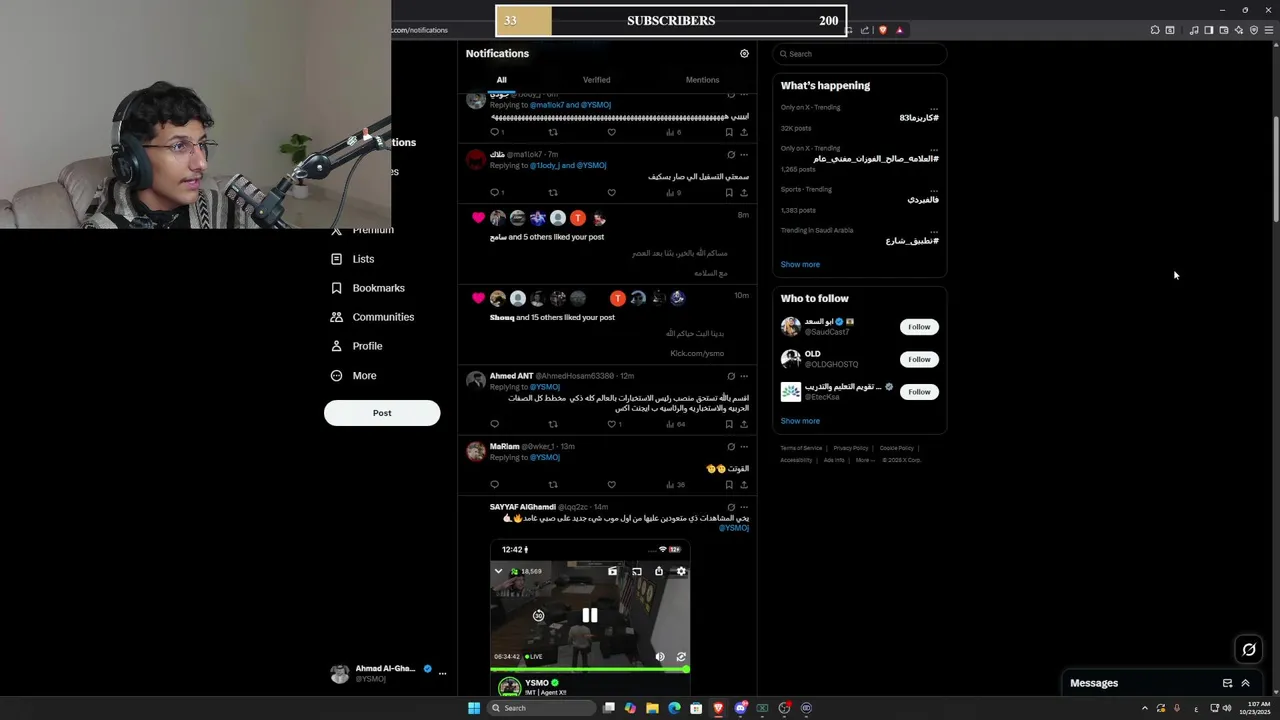Open Brave Leo AI icon

point(1238,30)
